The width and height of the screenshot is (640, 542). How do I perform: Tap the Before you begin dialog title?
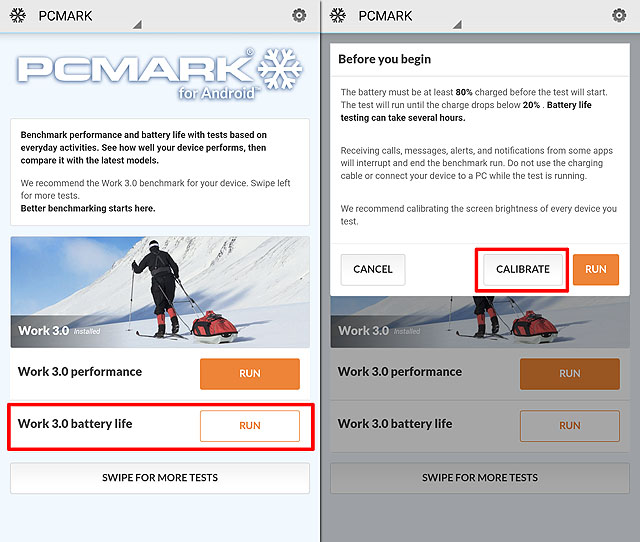(384, 59)
